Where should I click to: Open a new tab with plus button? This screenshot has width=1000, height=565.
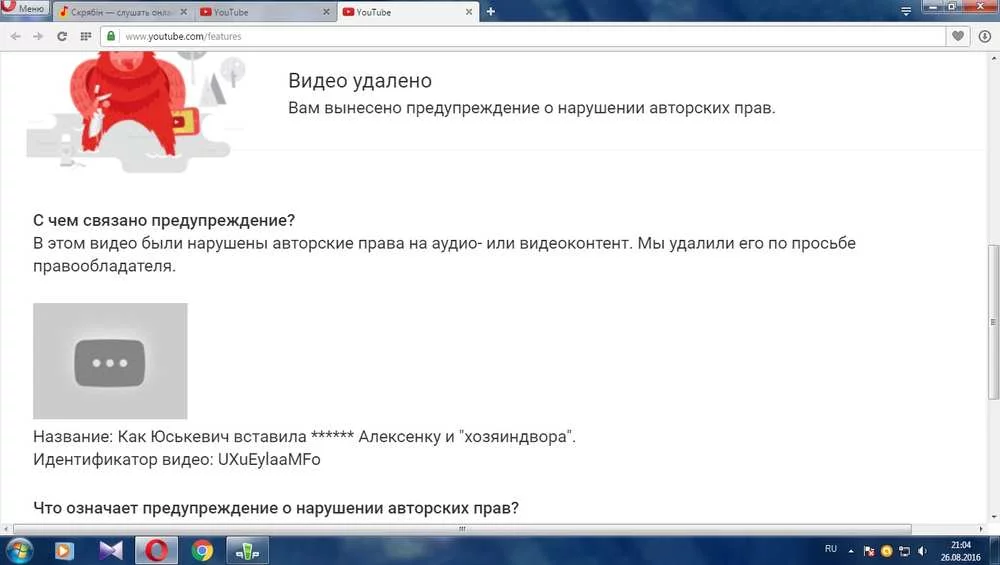click(x=490, y=11)
